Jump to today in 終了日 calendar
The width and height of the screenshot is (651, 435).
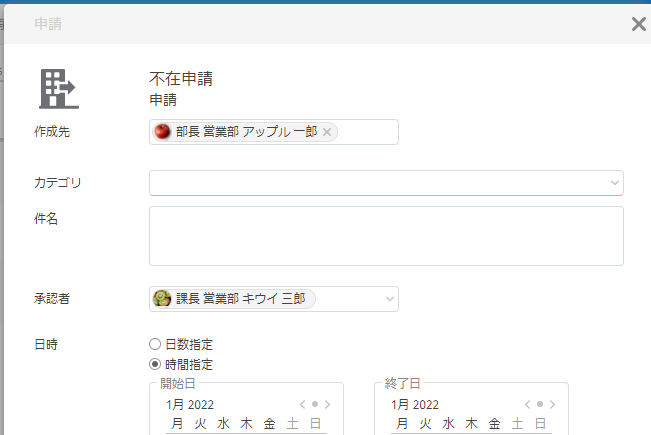(x=540, y=404)
